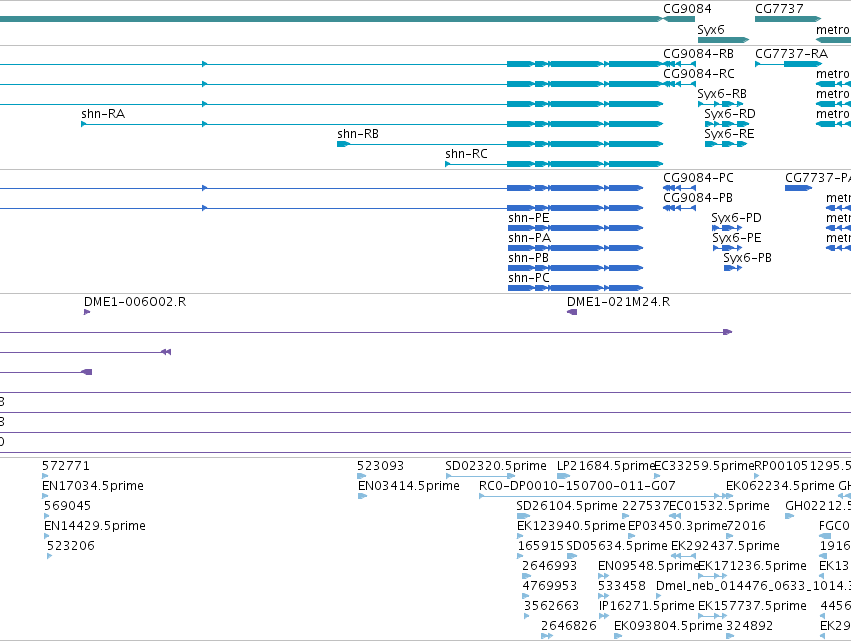
Task: Select the Syx6-PB protein label
Action: [747, 258]
